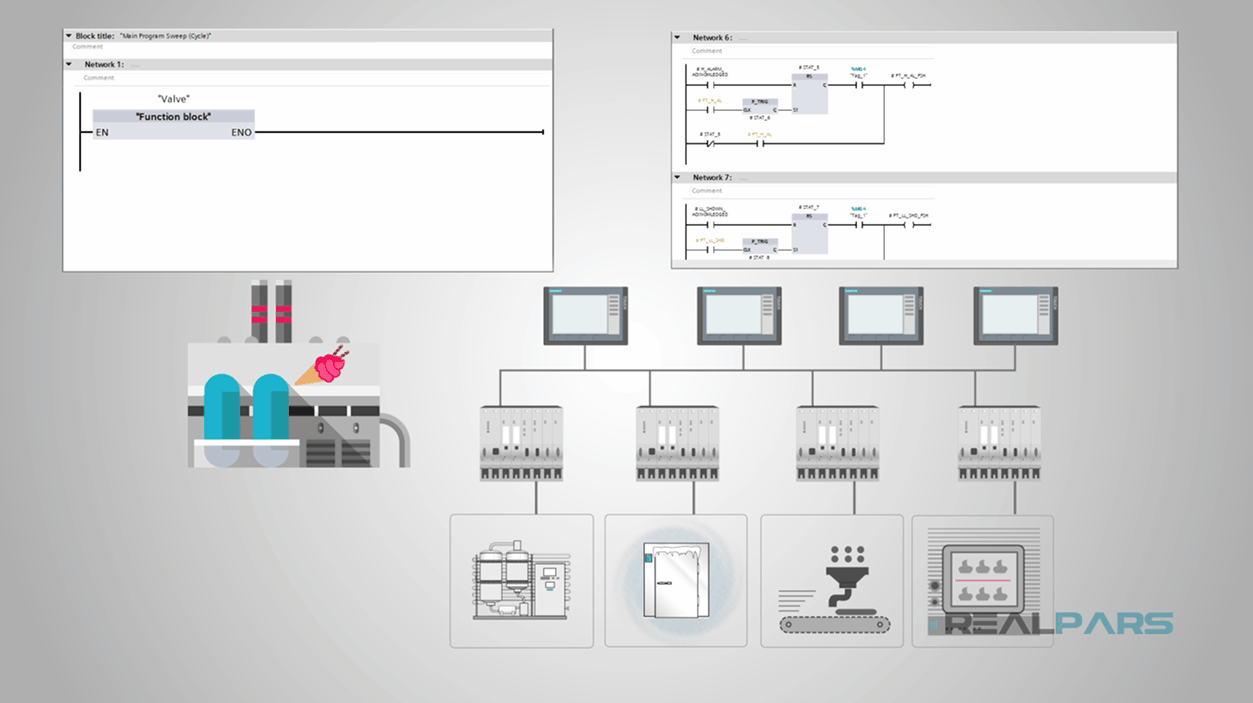Click the second PLC I/O rack
The width and height of the screenshot is (1253, 703).
tap(676, 440)
